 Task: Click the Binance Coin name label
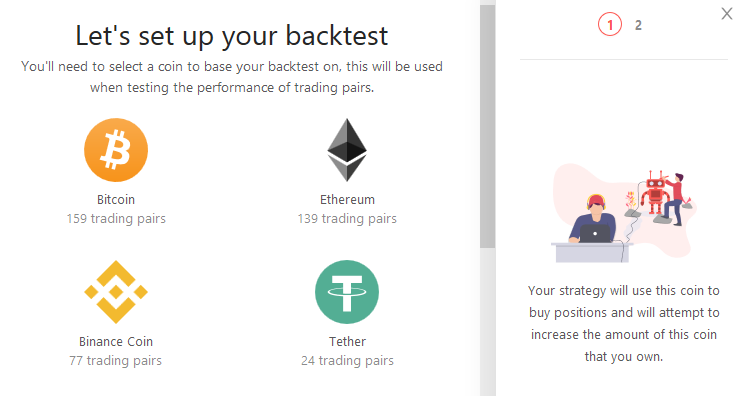click(116, 341)
